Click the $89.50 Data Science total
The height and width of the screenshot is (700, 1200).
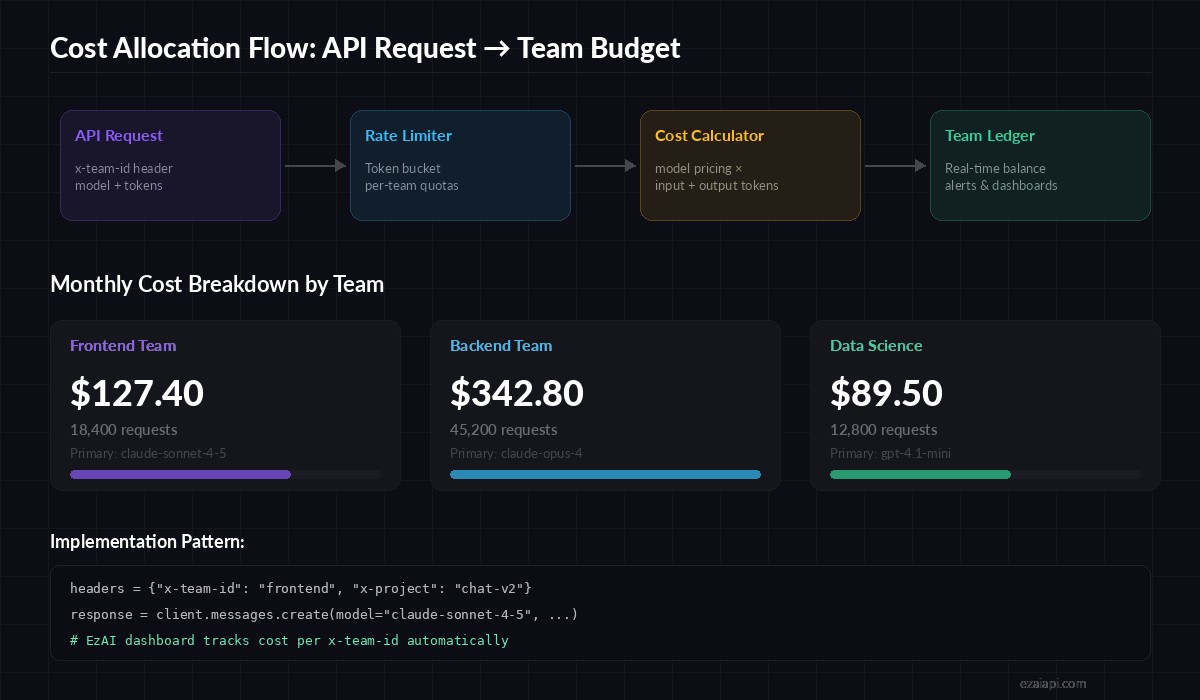(x=886, y=393)
